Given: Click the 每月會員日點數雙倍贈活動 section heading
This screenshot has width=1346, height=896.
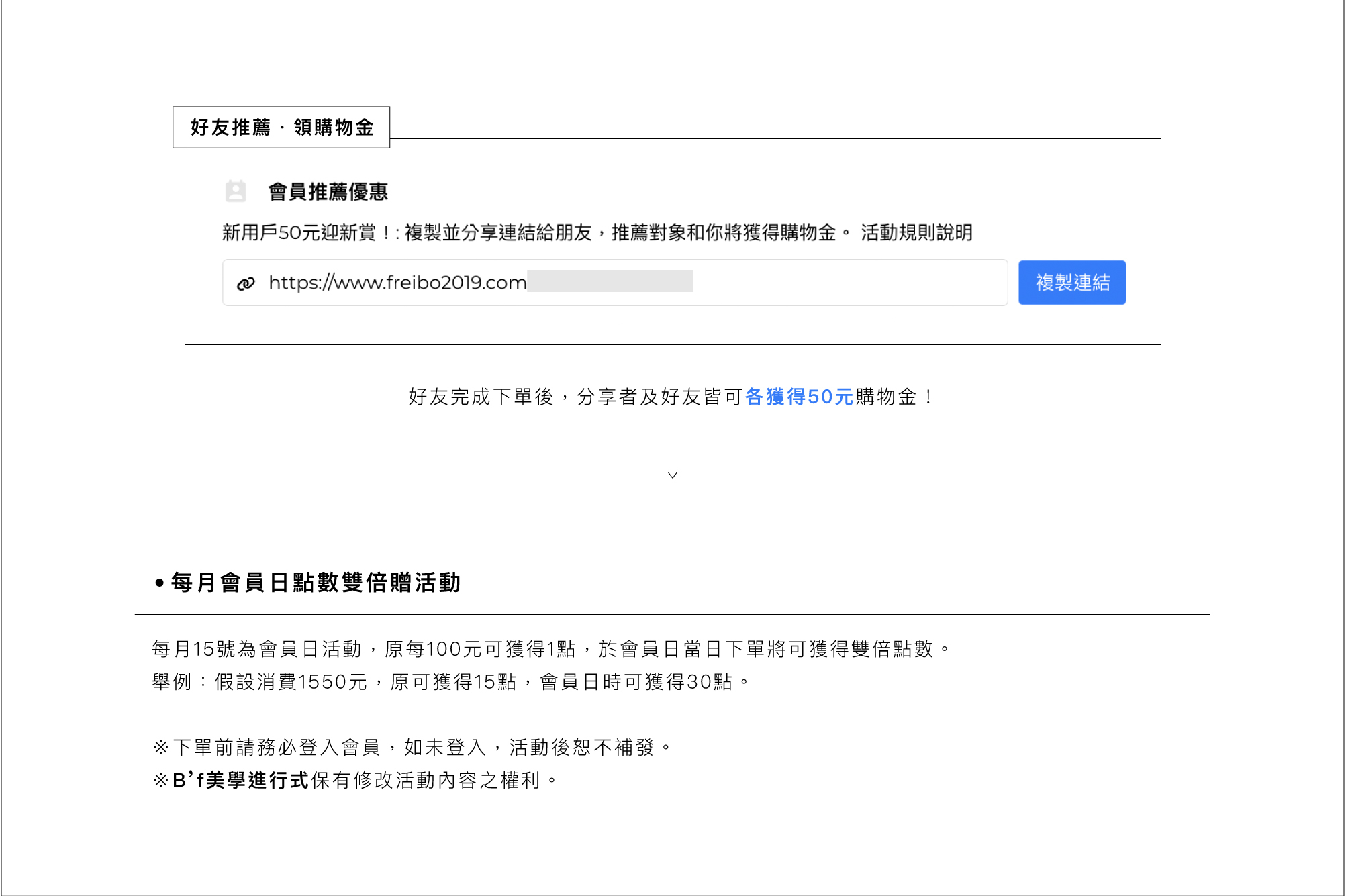Looking at the screenshot, I should (x=316, y=582).
